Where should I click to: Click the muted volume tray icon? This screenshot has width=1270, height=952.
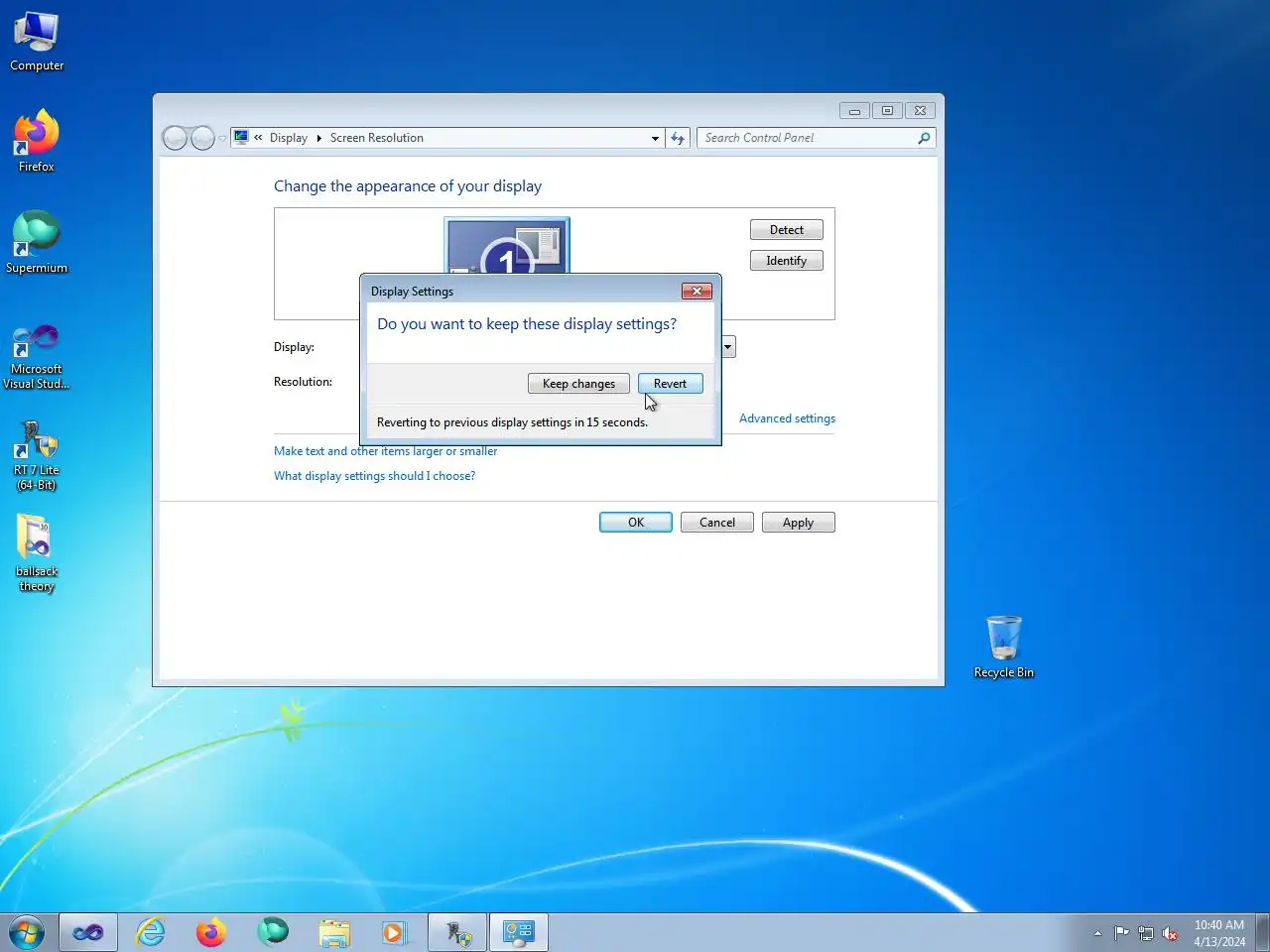[x=1171, y=933]
